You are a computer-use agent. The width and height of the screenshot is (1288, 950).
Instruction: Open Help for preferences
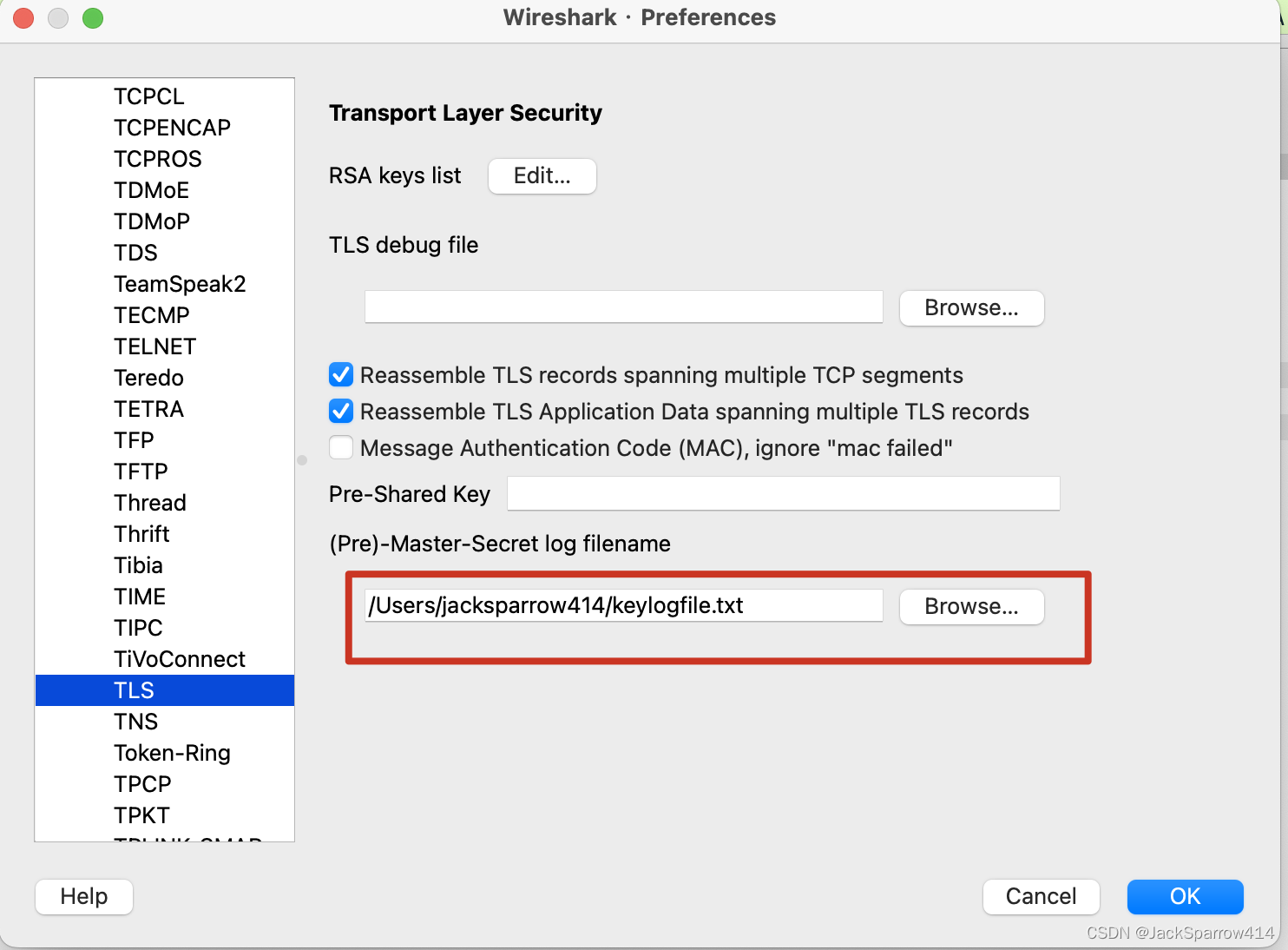(84, 896)
